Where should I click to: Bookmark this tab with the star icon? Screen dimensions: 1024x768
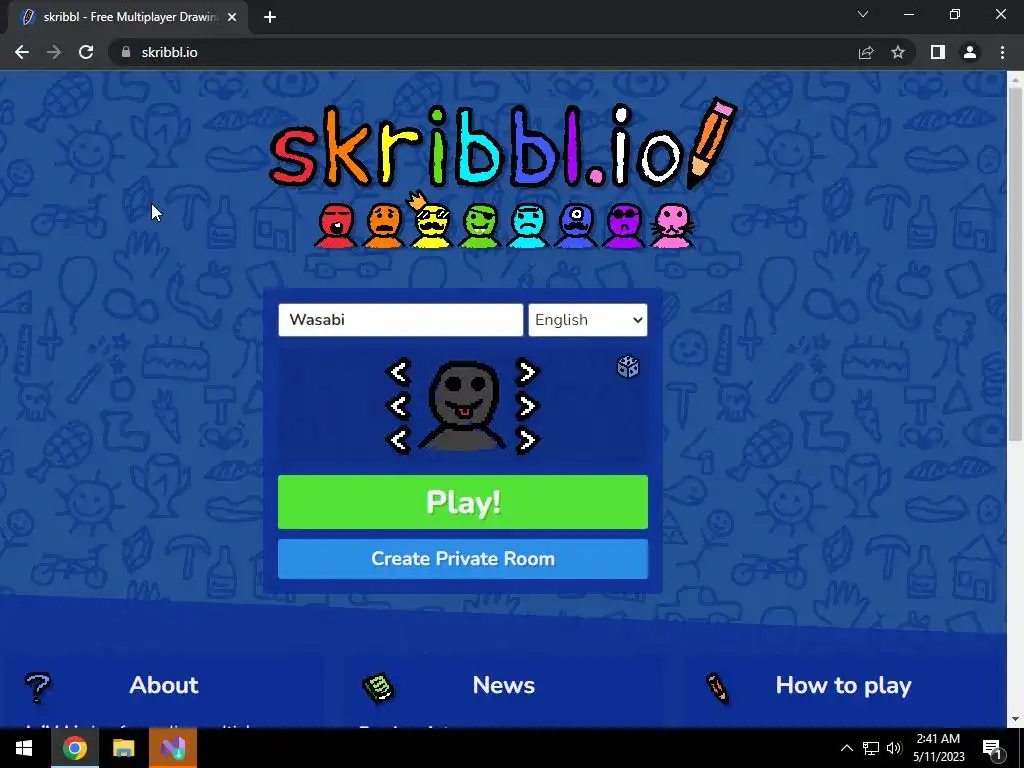coord(898,52)
